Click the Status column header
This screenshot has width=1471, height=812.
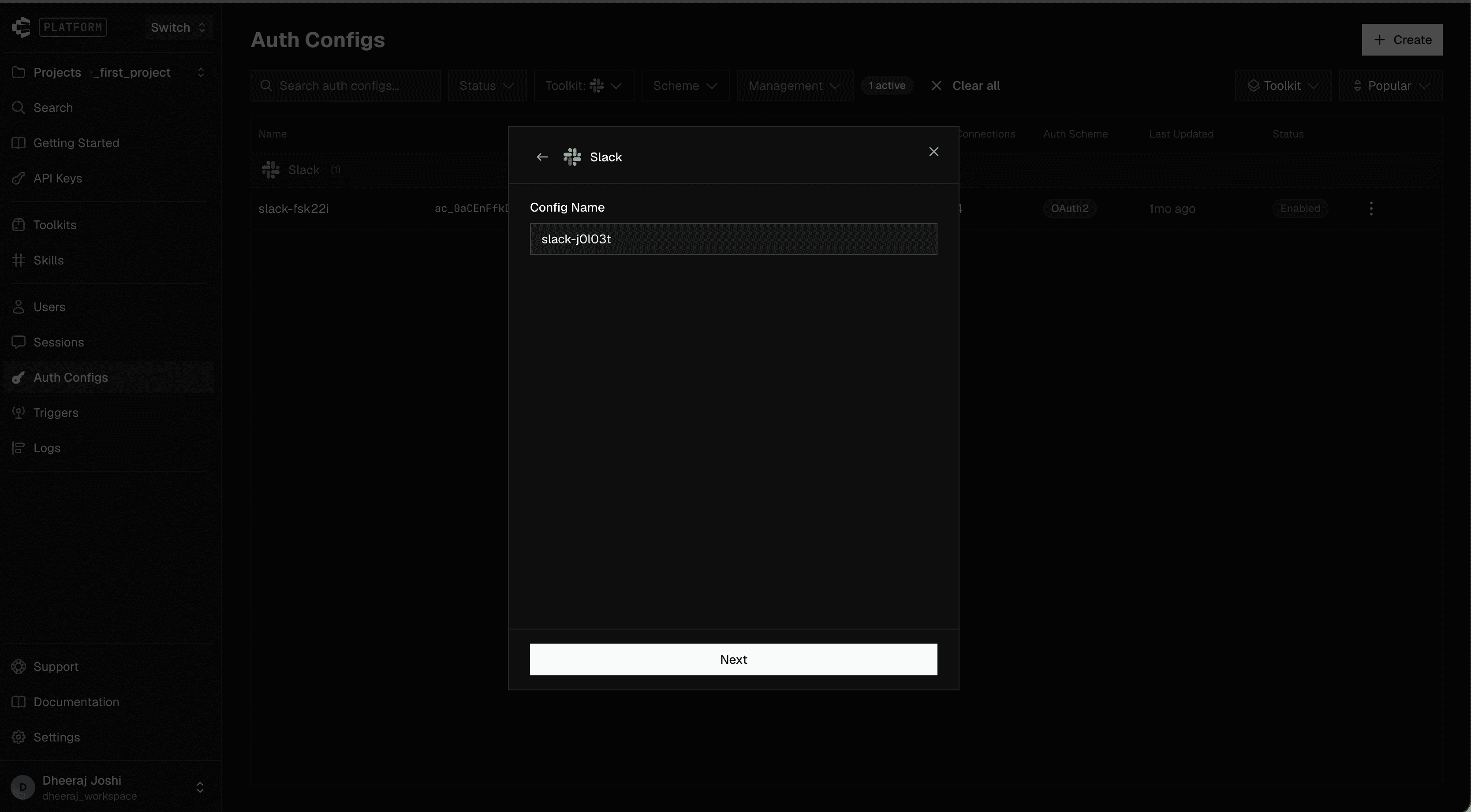click(x=1288, y=134)
